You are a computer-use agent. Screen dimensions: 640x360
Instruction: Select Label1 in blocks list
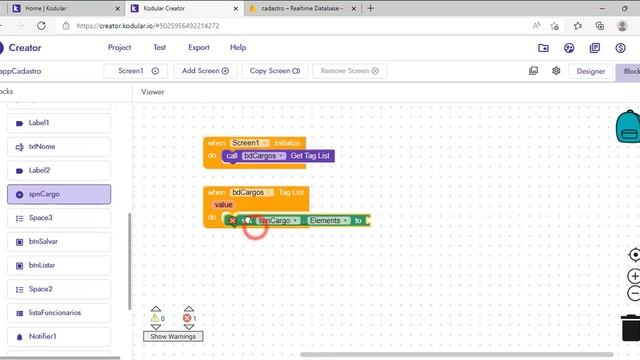point(59,123)
